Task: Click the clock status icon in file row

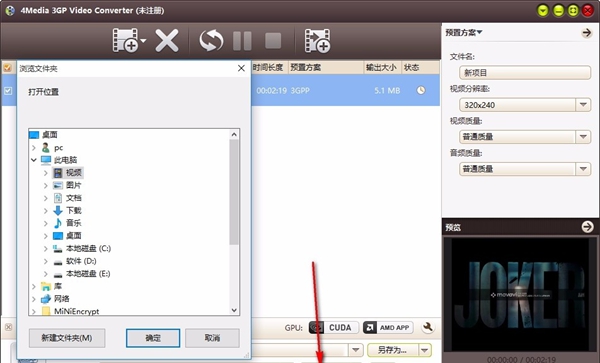Action: [421, 90]
